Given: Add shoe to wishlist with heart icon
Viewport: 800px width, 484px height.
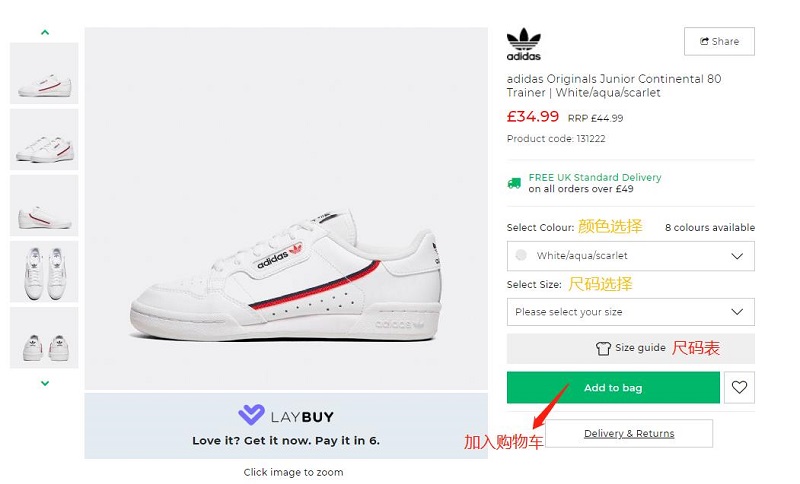Looking at the screenshot, I should pyautogui.click(x=739, y=388).
